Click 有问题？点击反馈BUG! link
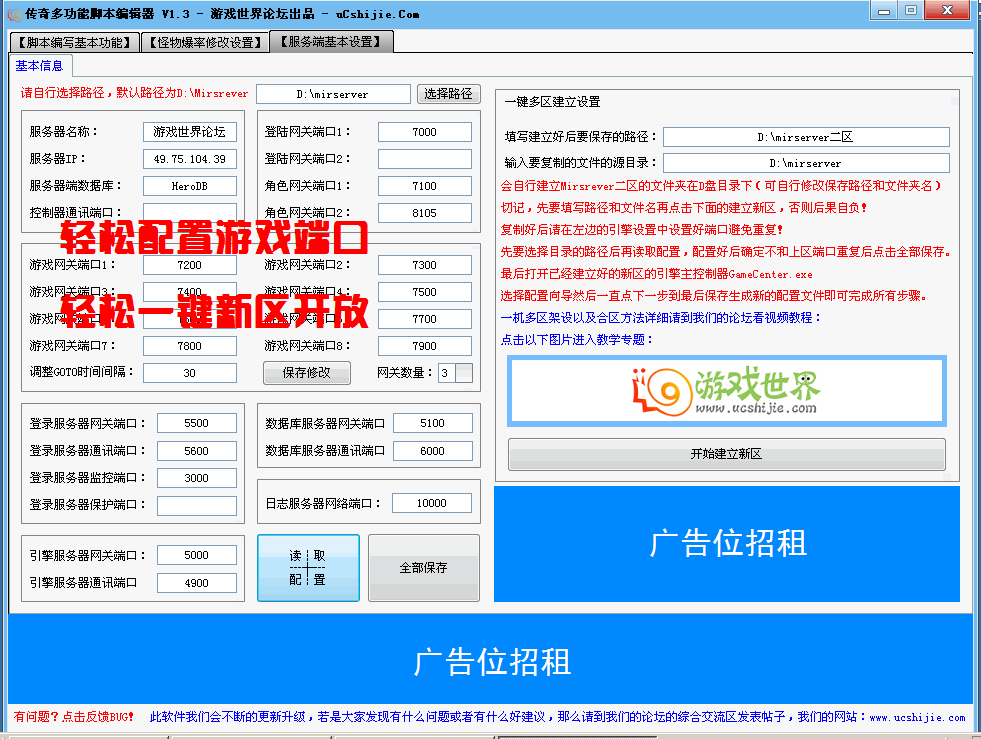 click(x=74, y=717)
